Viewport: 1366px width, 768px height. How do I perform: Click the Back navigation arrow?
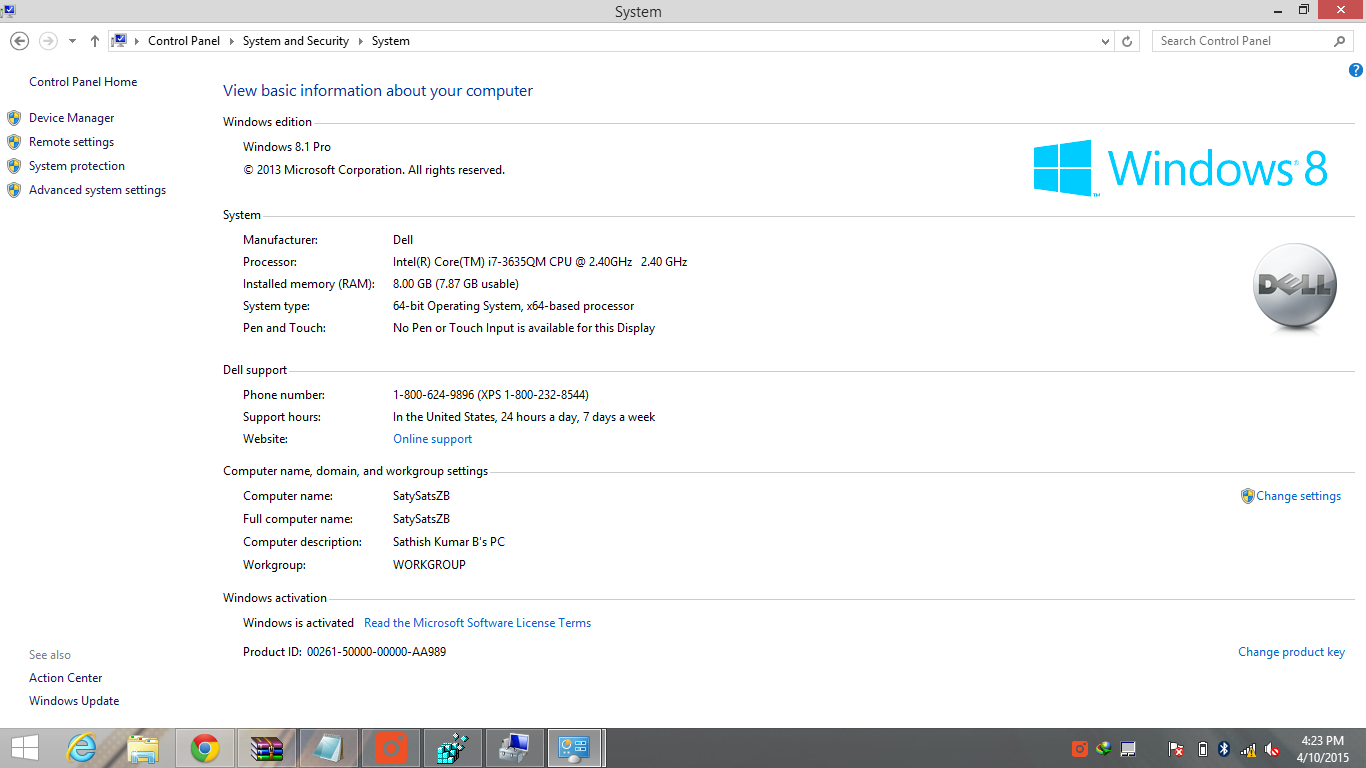point(19,41)
